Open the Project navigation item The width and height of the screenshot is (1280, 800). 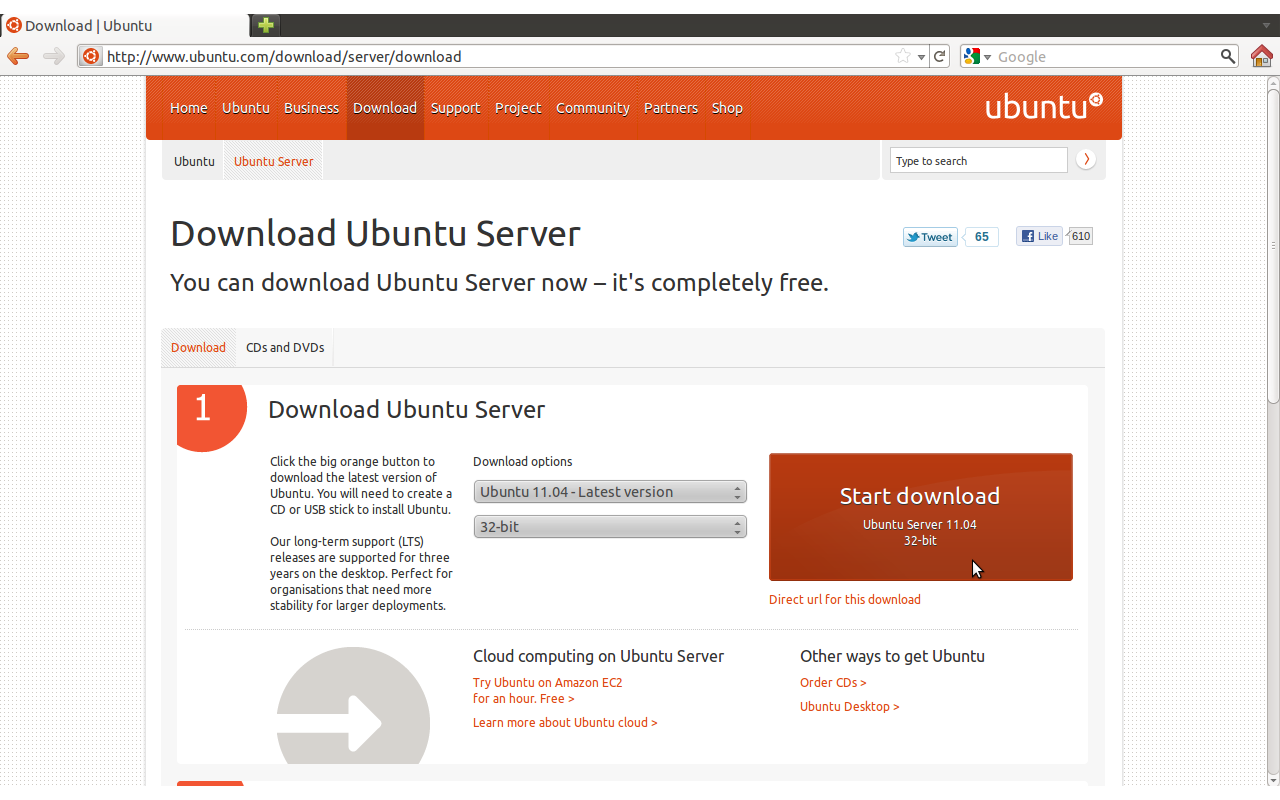(518, 108)
